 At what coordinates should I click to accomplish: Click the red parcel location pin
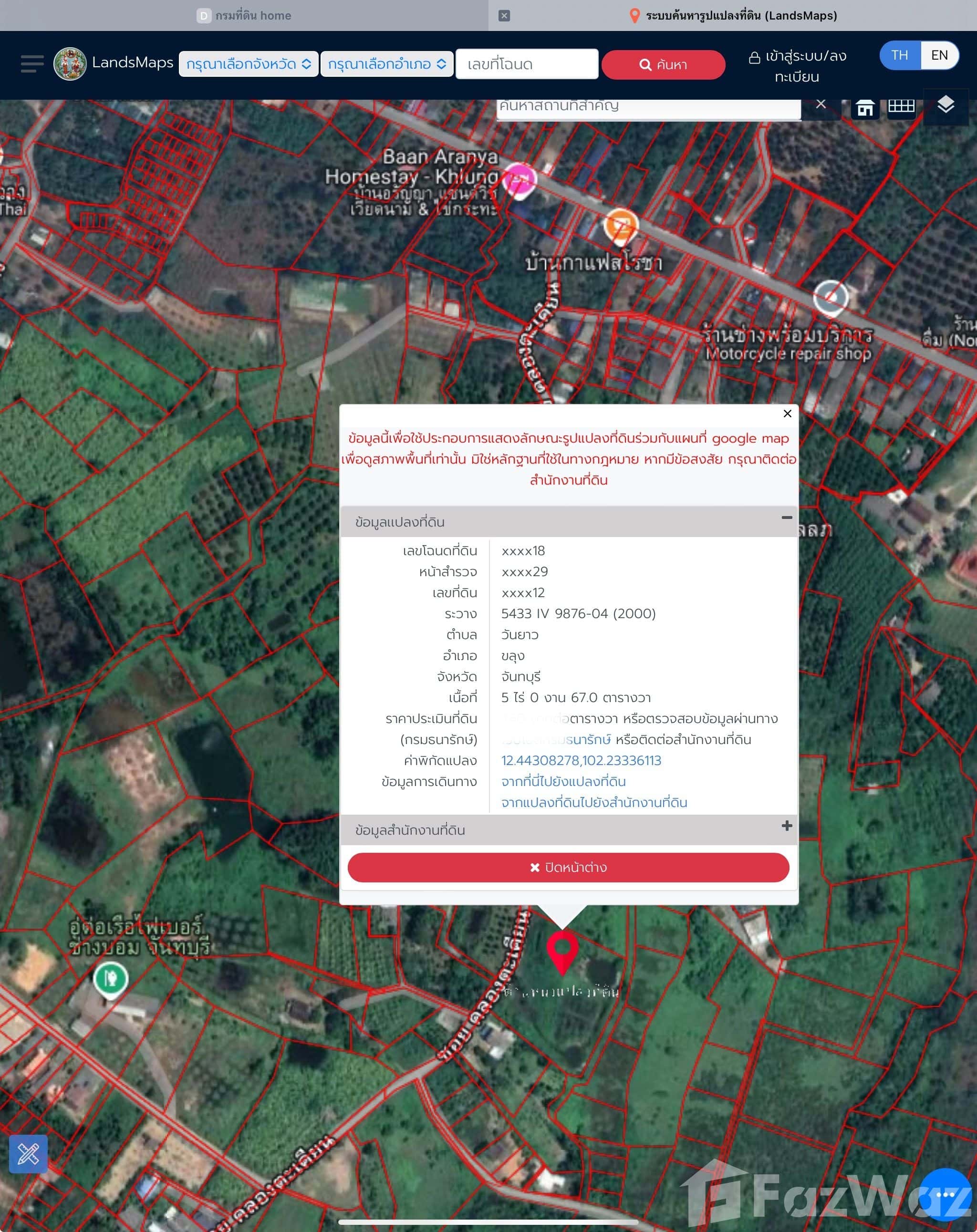562,950
